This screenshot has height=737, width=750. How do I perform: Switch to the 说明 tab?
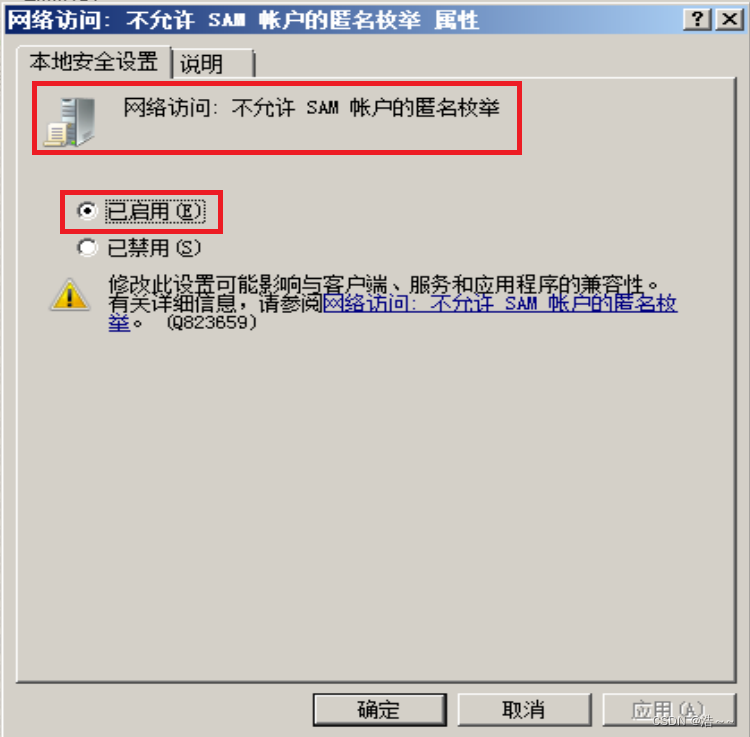[x=212, y=64]
